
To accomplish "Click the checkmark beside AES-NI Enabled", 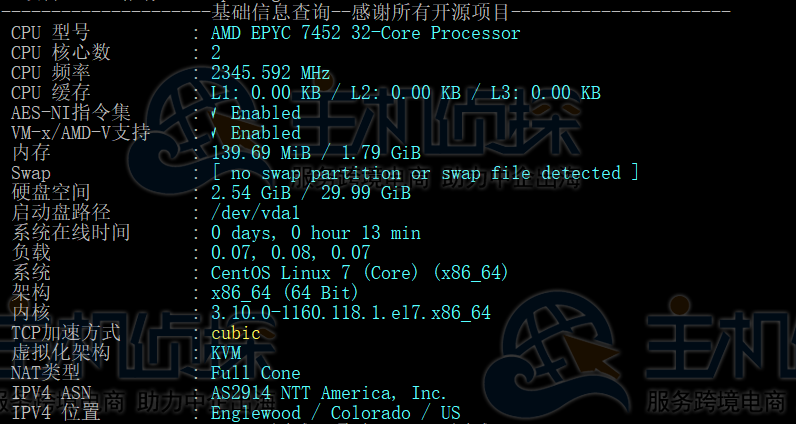I will pos(215,113).
